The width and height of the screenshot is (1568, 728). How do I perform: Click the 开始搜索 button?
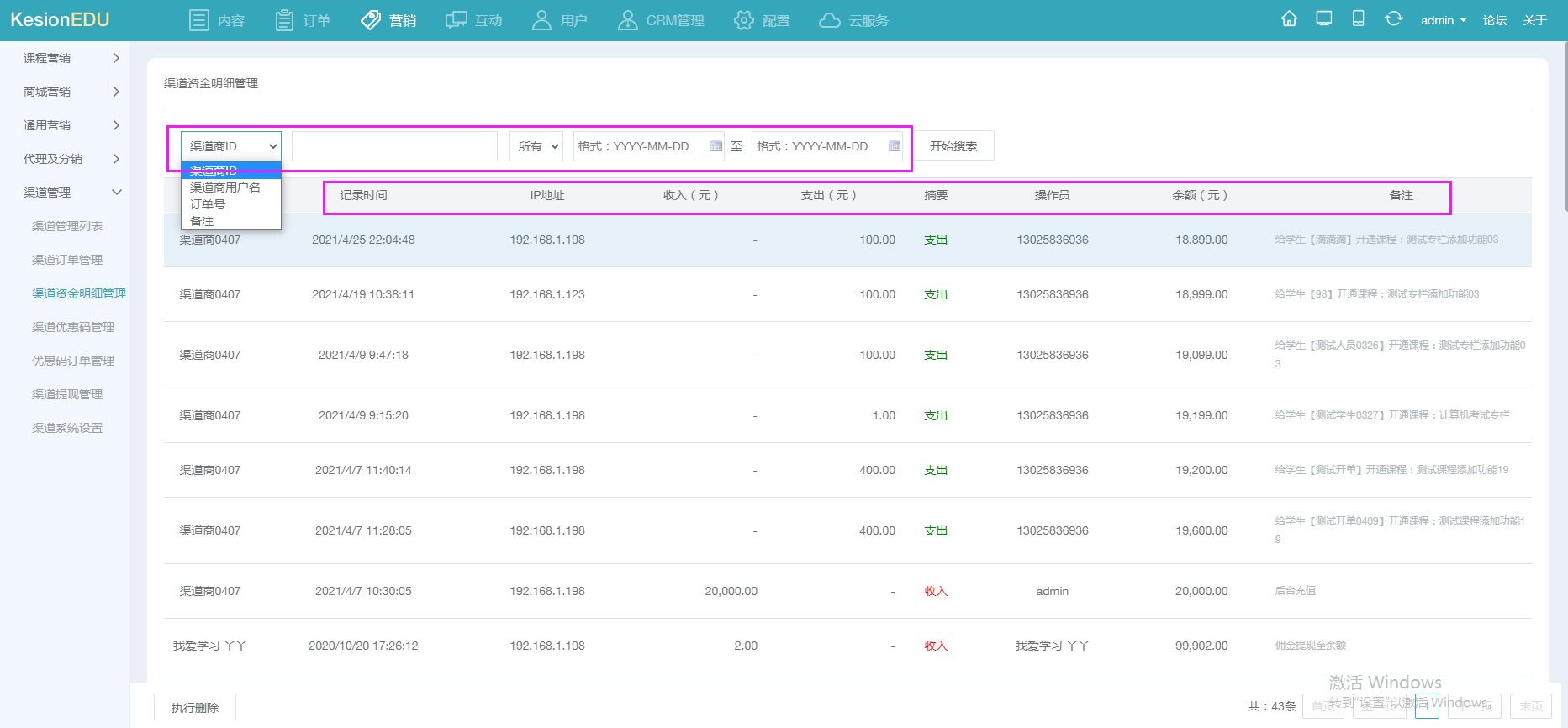coord(953,146)
